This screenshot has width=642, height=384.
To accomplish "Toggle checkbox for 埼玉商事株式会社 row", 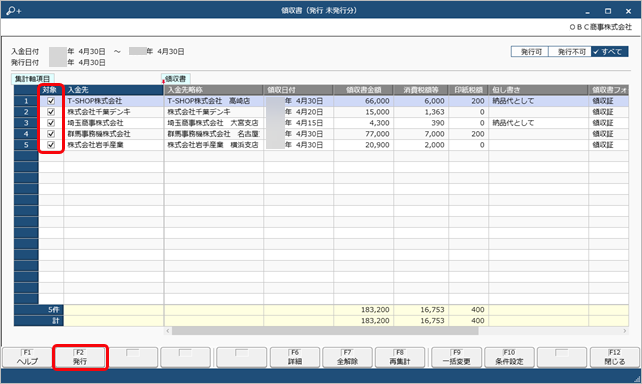I will click(x=51, y=123).
